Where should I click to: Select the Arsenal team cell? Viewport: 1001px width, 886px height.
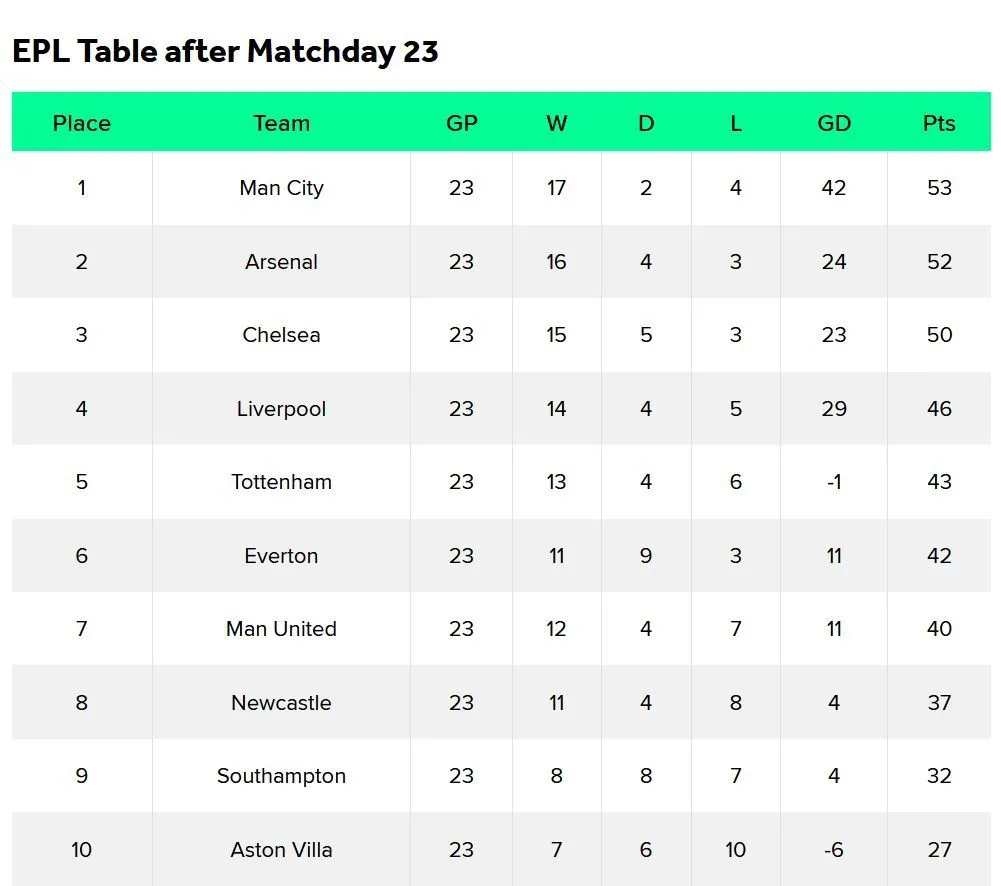coord(281,262)
